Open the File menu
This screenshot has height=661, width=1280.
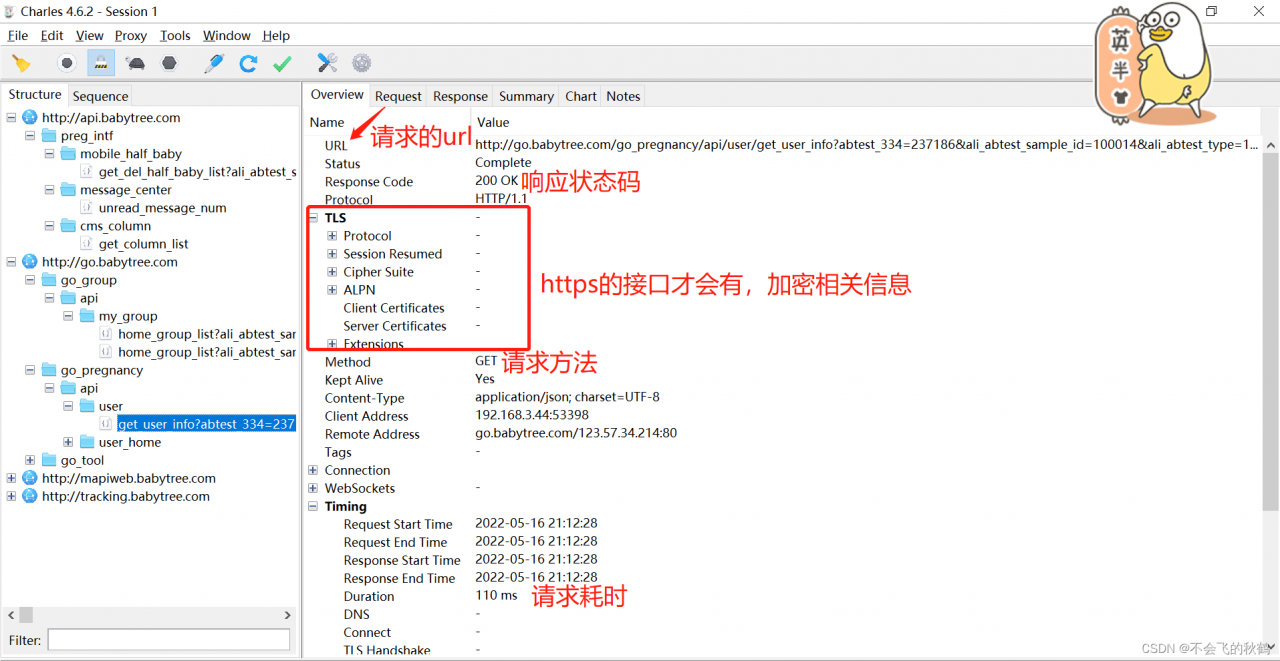[x=18, y=35]
